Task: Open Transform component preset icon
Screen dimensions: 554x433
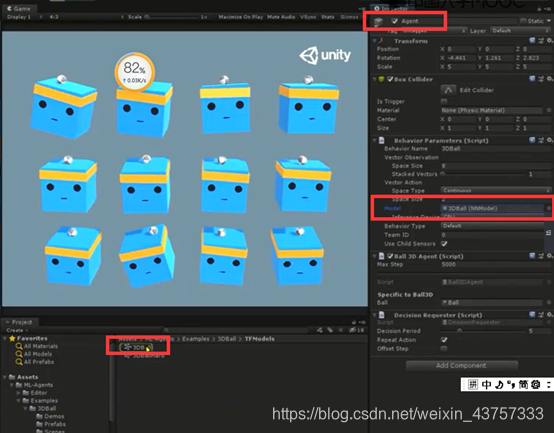Action: coord(541,41)
